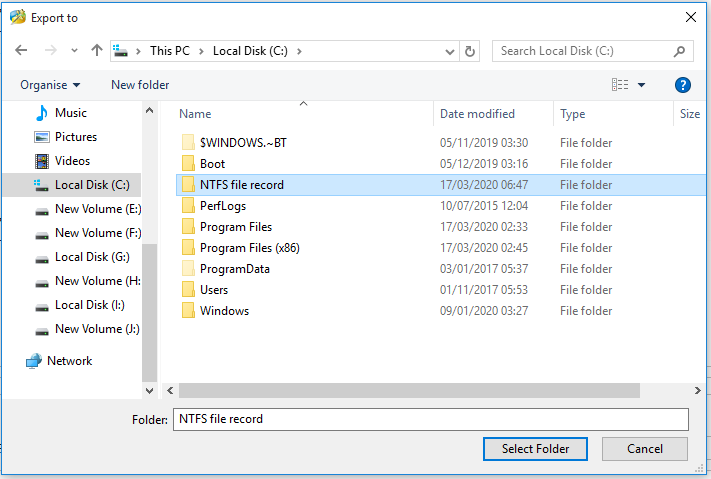Click the New folder button
Image resolution: width=711 pixels, height=479 pixels.
click(x=140, y=85)
